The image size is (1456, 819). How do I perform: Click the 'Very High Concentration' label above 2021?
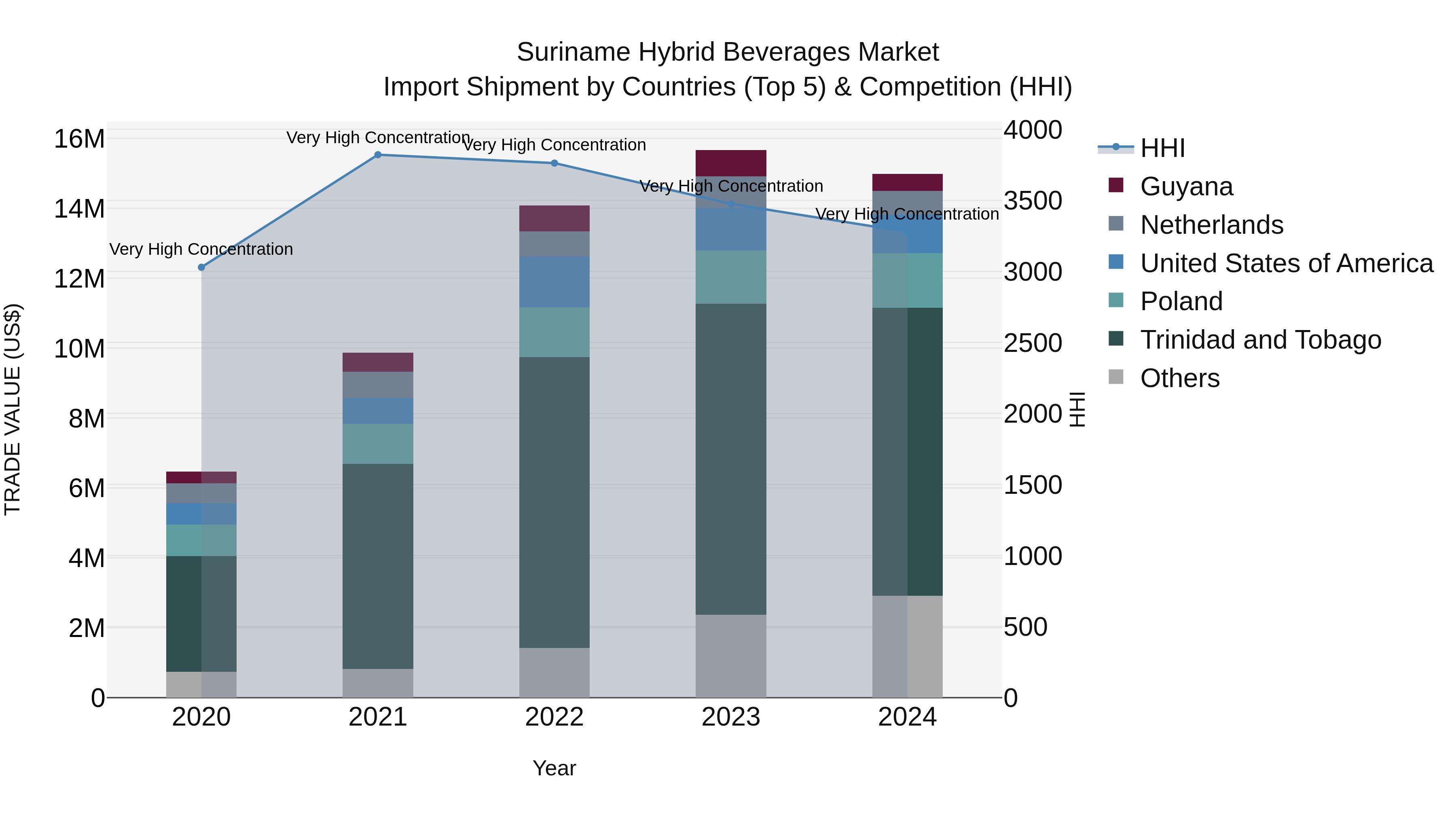coord(378,138)
